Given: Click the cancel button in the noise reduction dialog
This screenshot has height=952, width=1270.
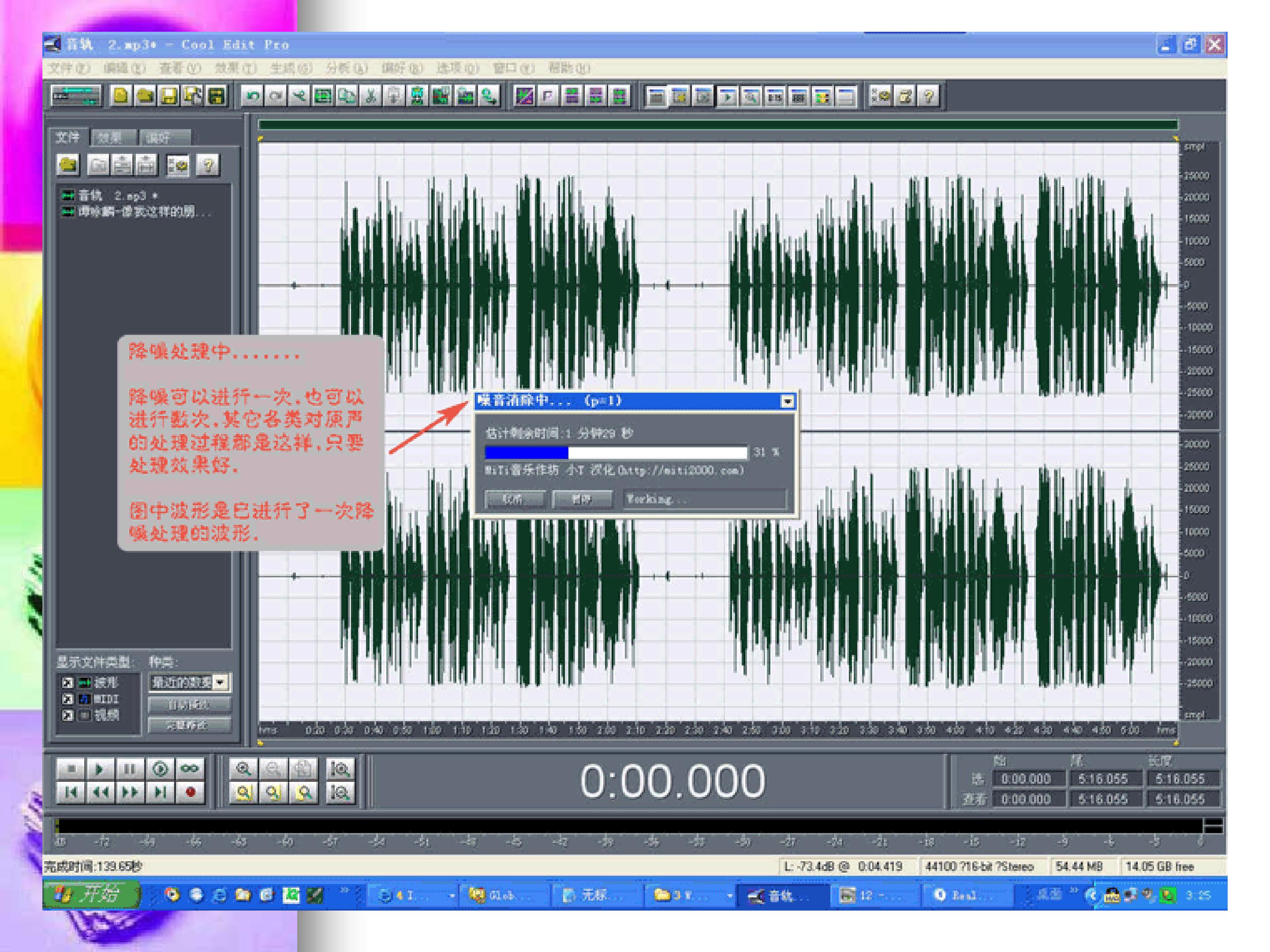Looking at the screenshot, I should click(x=515, y=498).
